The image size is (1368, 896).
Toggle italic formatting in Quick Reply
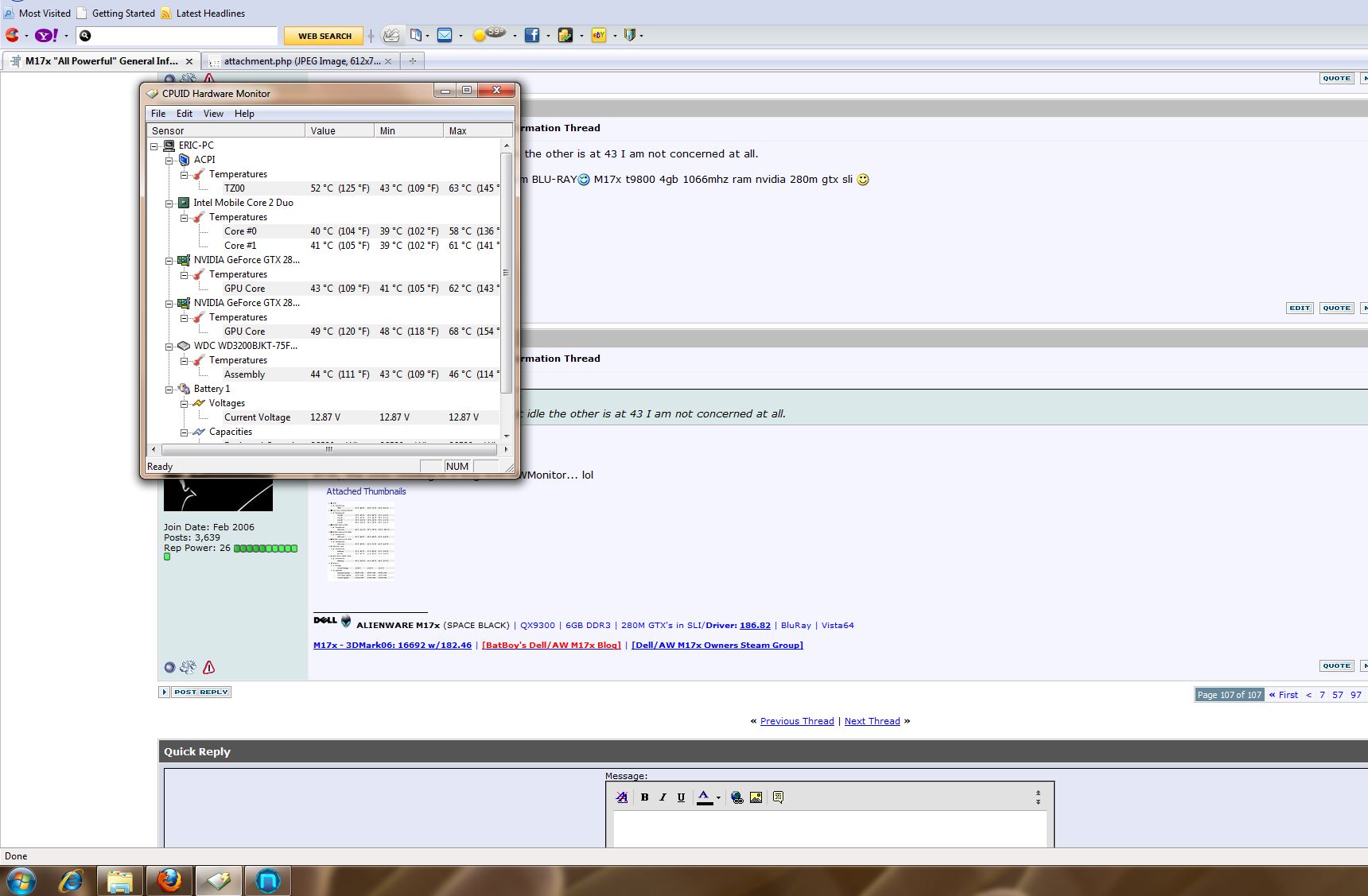click(663, 797)
